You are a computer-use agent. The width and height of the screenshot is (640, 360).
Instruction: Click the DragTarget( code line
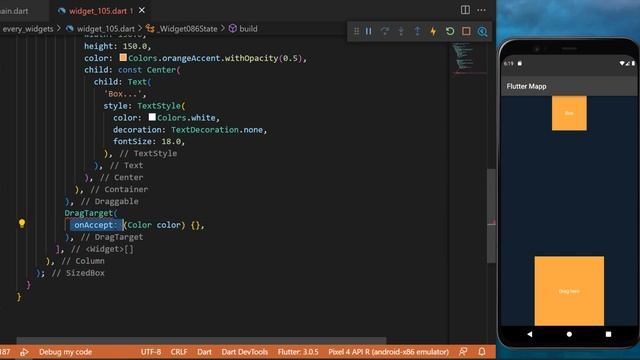tap(91, 213)
